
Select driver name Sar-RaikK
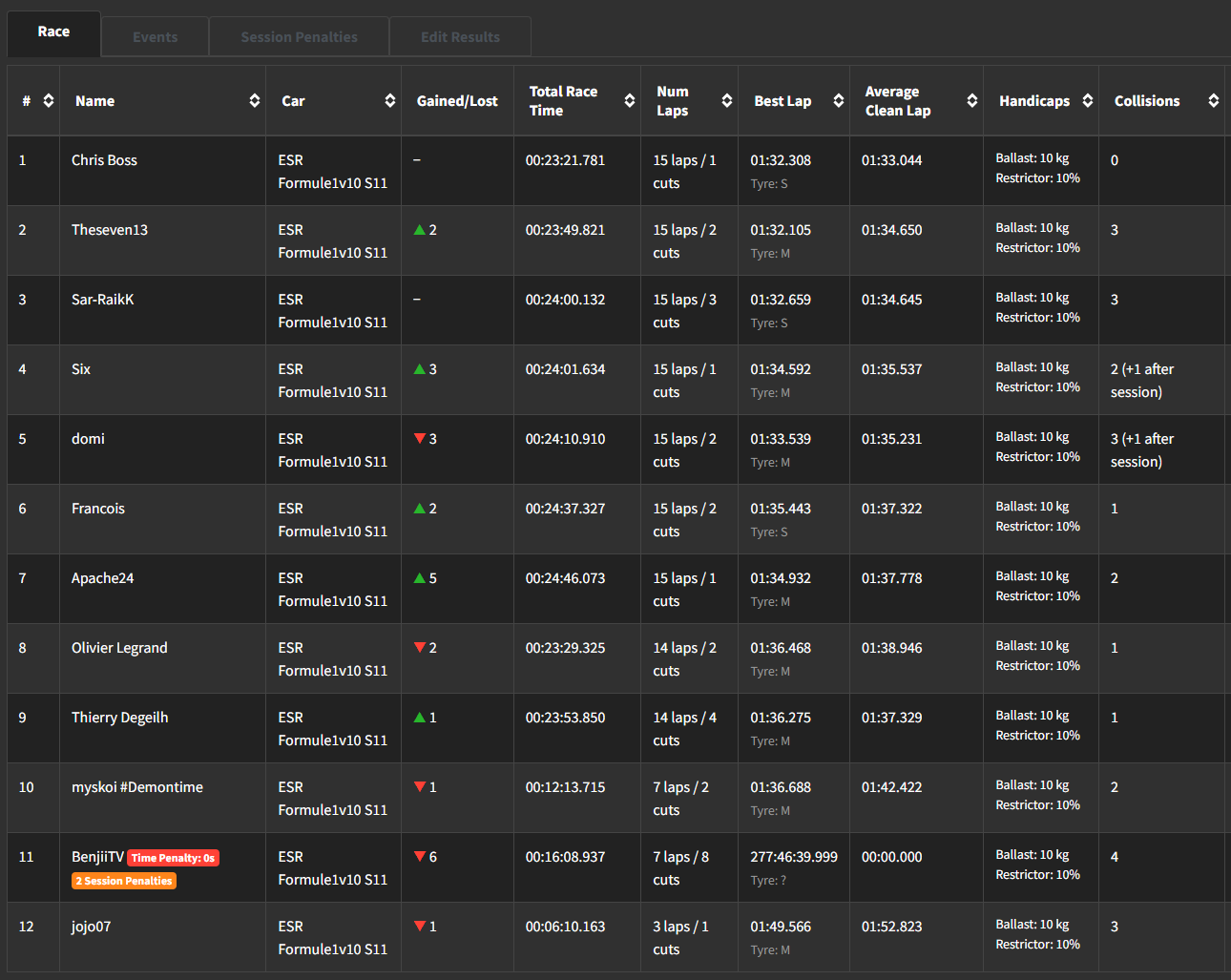pyautogui.click(x=102, y=300)
